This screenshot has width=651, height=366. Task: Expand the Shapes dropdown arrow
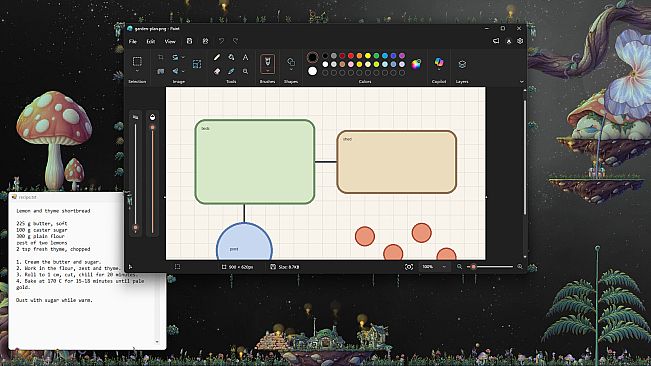(x=291, y=70)
